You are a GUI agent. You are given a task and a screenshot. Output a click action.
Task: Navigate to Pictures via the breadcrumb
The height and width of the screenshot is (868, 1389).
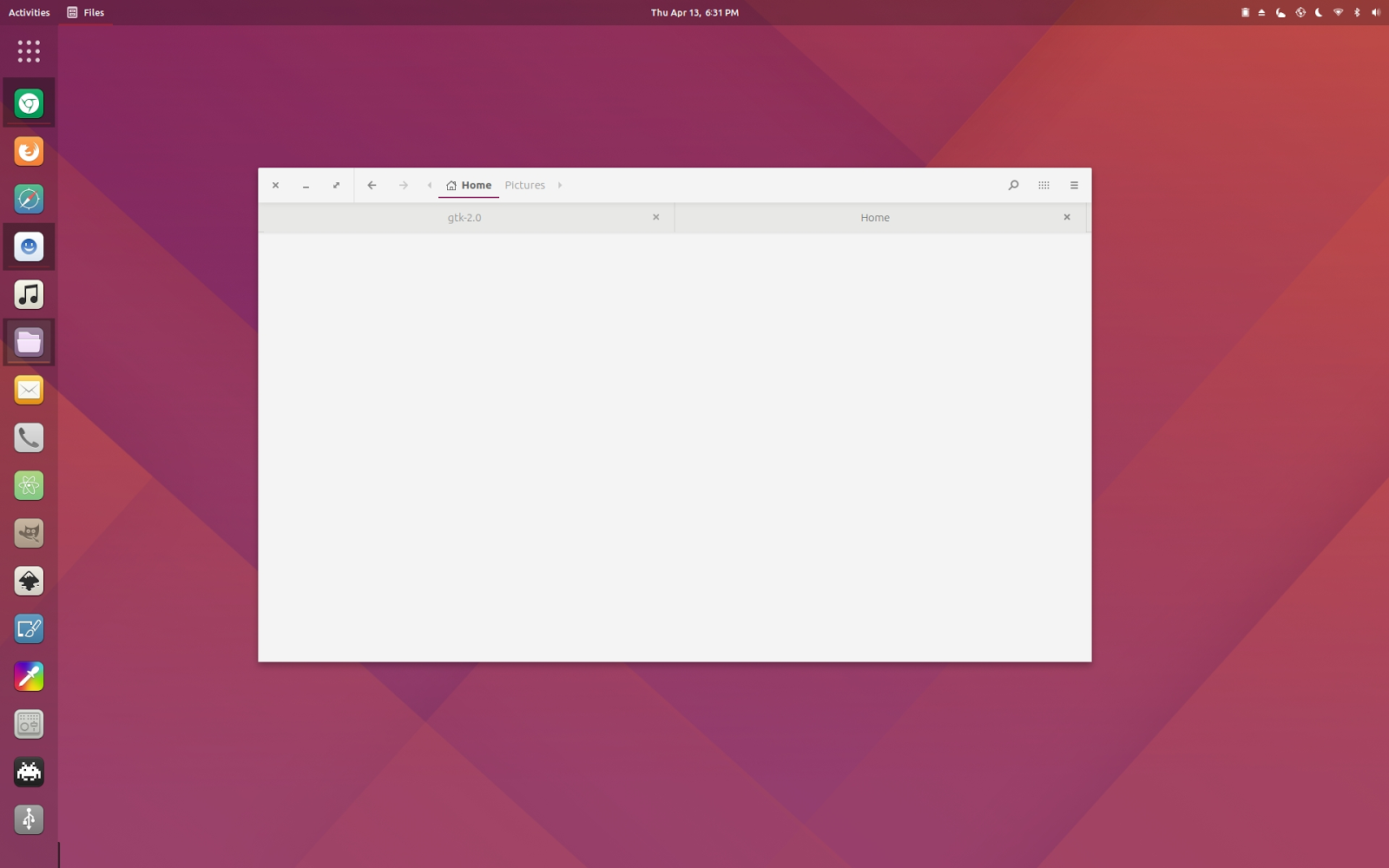525,185
